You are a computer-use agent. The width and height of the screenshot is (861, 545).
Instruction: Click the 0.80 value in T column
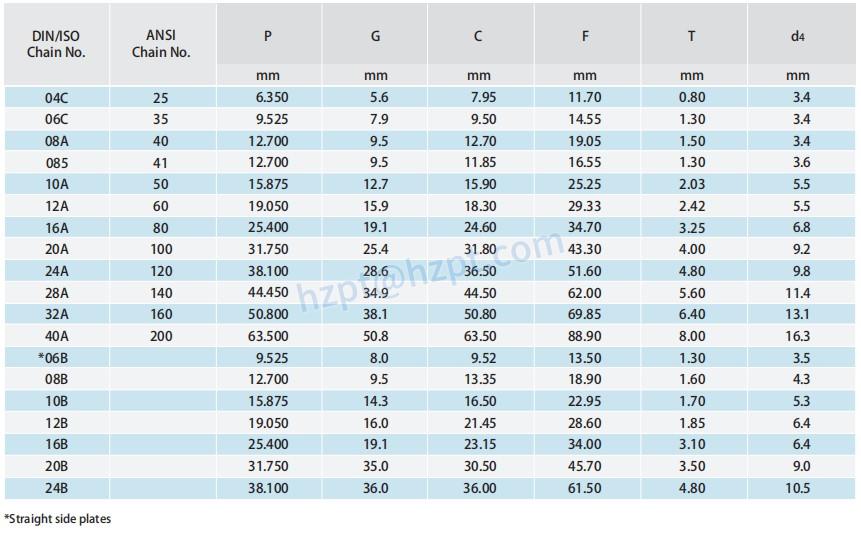(x=691, y=97)
